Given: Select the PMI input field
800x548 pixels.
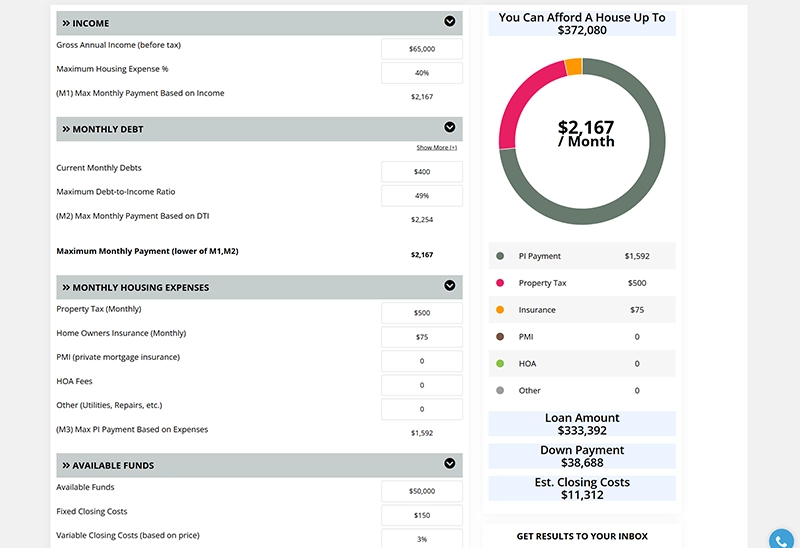Looking at the screenshot, I should (422, 361).
